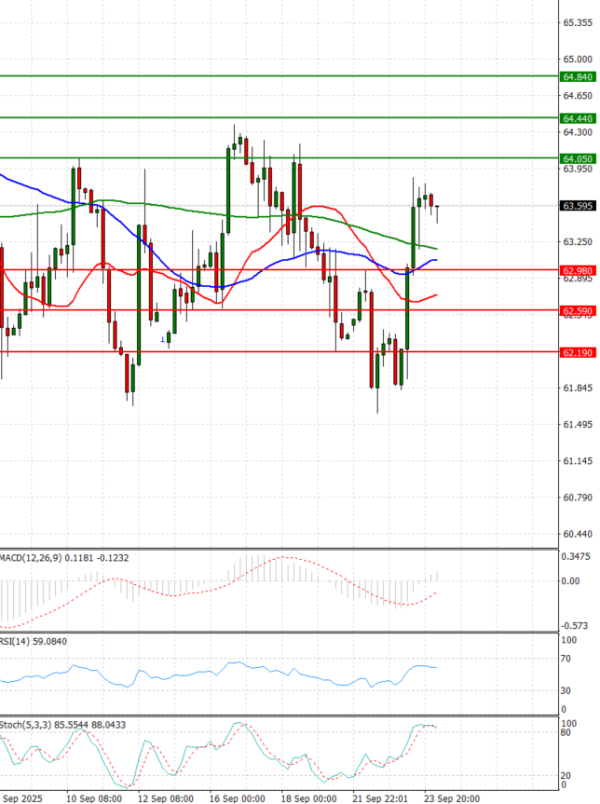The width and height of the screenshot is (600, 804).
Task: Click the 61.845 price axis value
Action: [578, 388]
